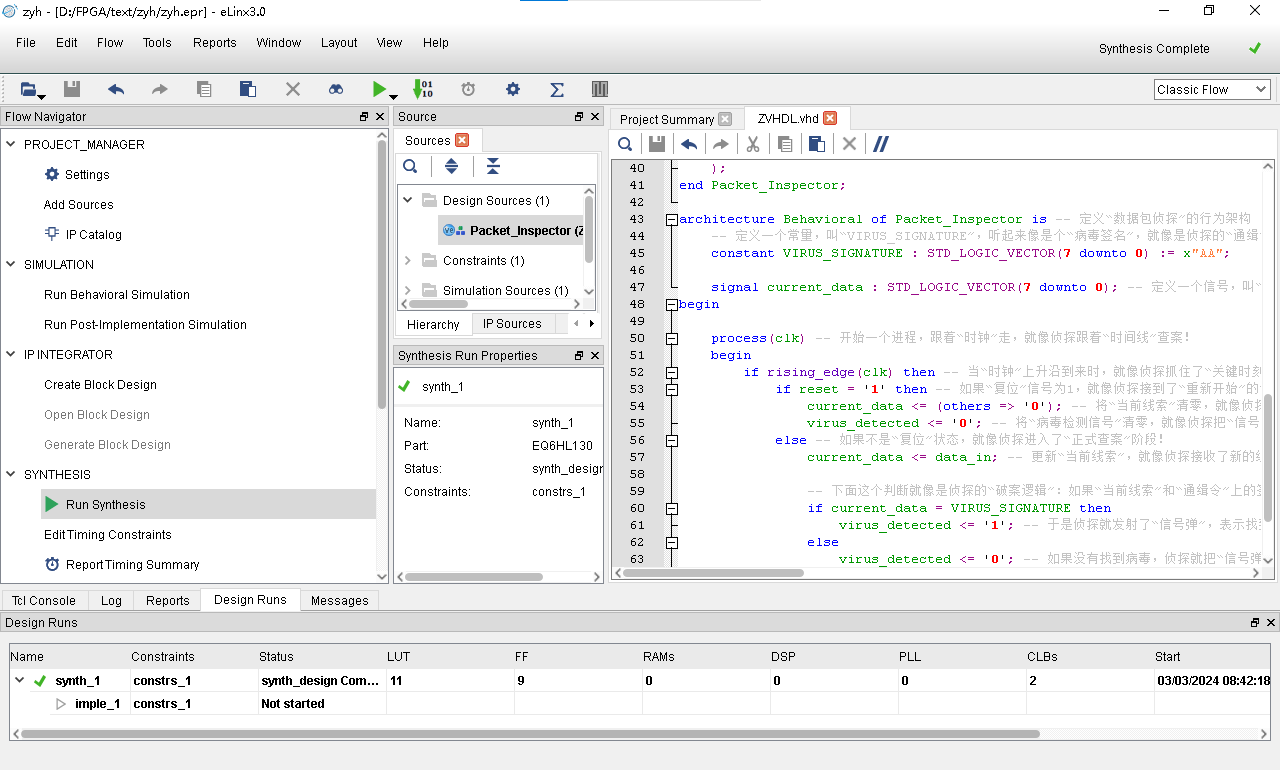The image size is (1280, 770).
Task: Click the green Run flow toolbar icon
Action: tap(379, 89)
